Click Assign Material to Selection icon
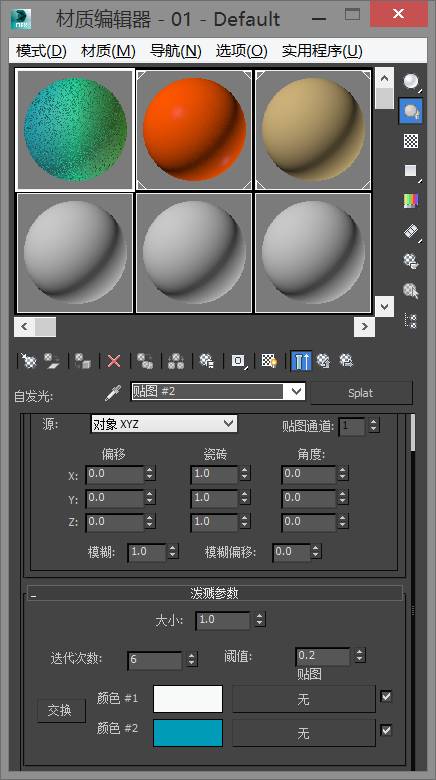This screenshot has width=436, height=780. (x=83, y=361)
